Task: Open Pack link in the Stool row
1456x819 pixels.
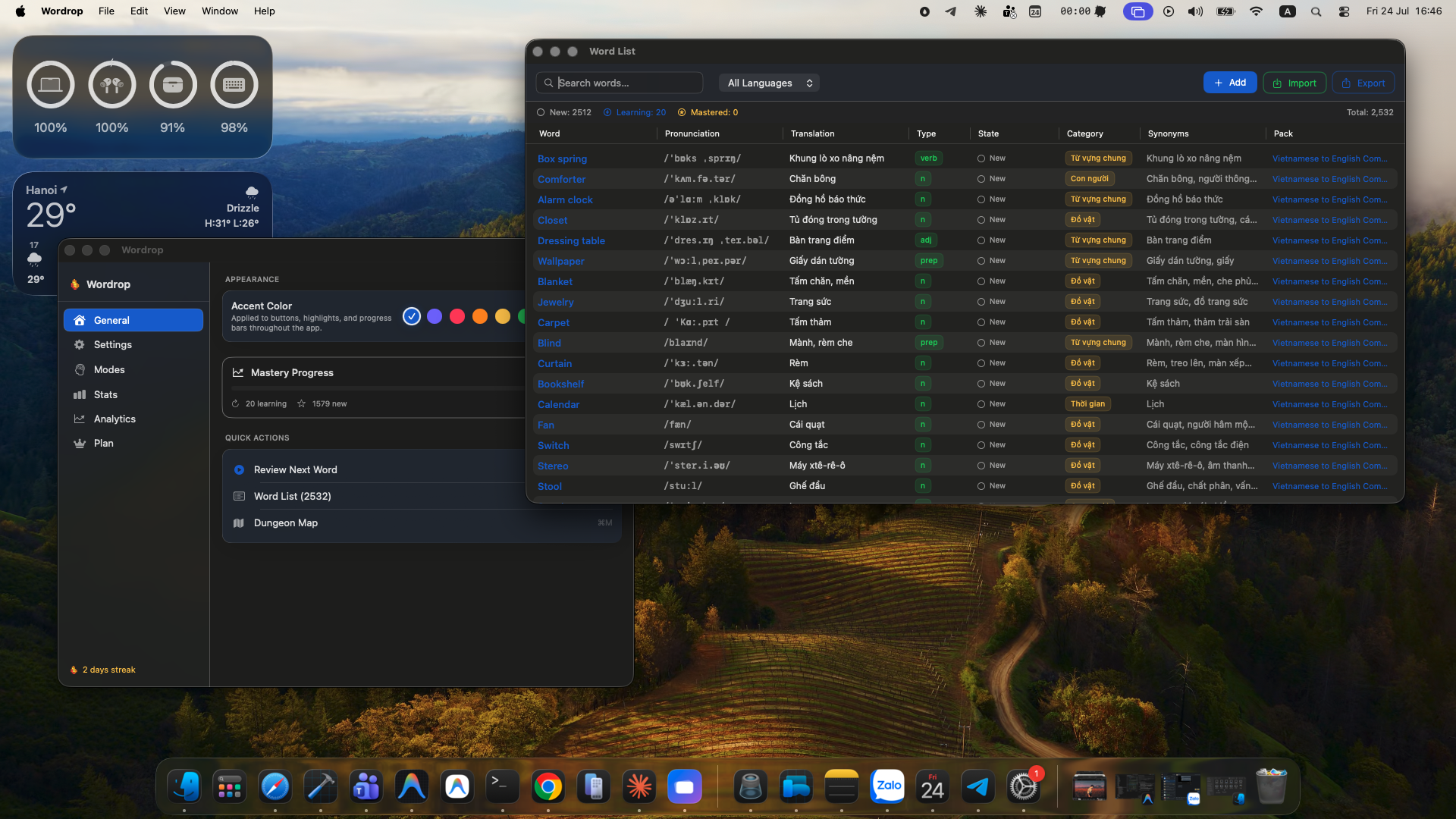Action: (1330, 486)
